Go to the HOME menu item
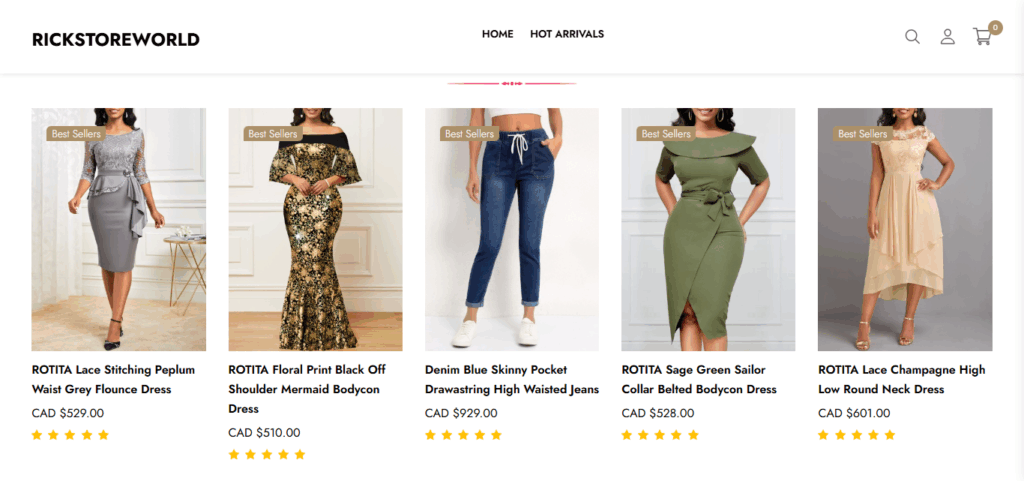Image resolution: width=1024 pixels, height=481 pixels. [x=497, y=34]
